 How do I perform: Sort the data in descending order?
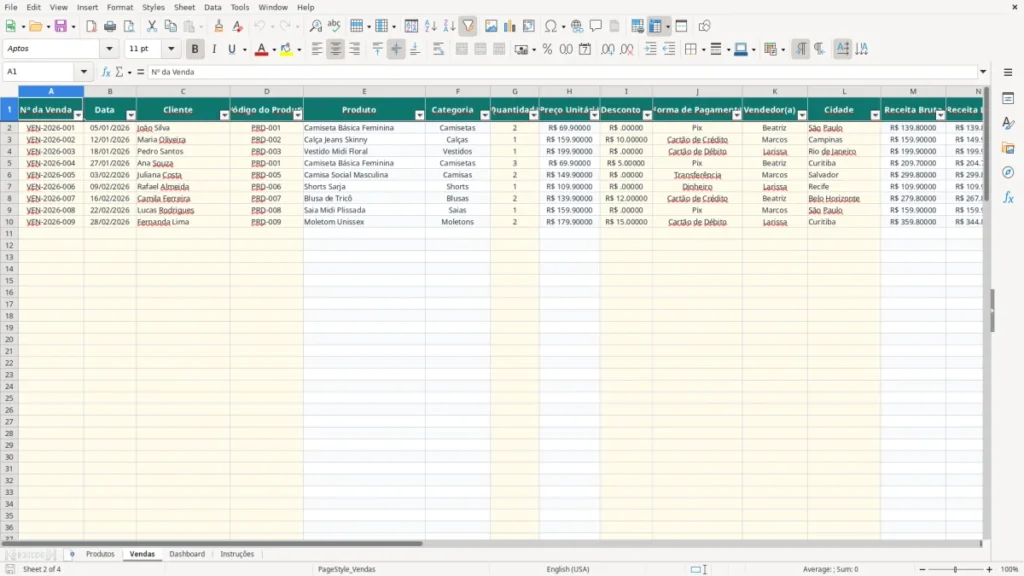click(x=449, y=26)
